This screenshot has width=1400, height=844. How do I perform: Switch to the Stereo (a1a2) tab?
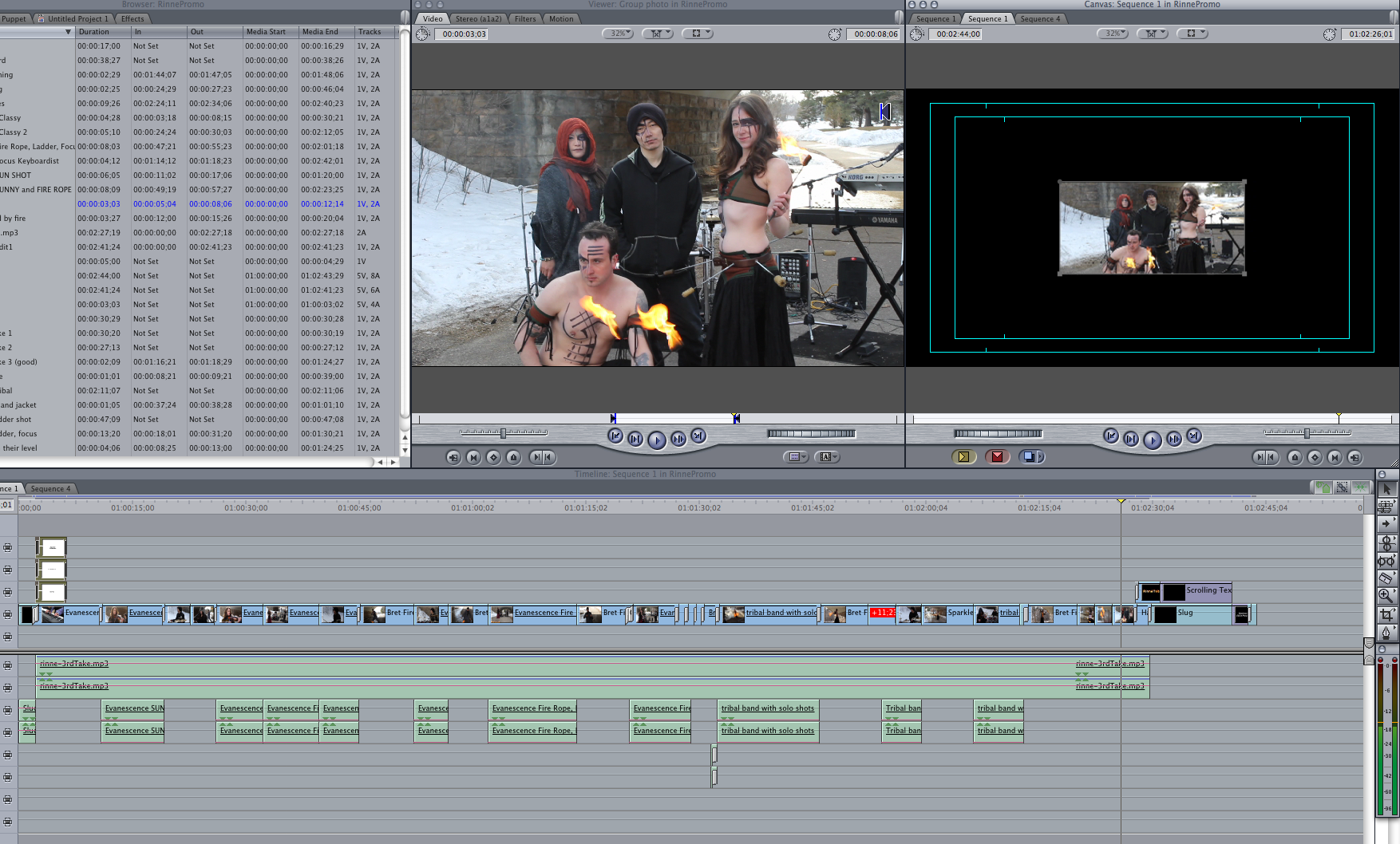pyautogui.click(x=479, y=18)
